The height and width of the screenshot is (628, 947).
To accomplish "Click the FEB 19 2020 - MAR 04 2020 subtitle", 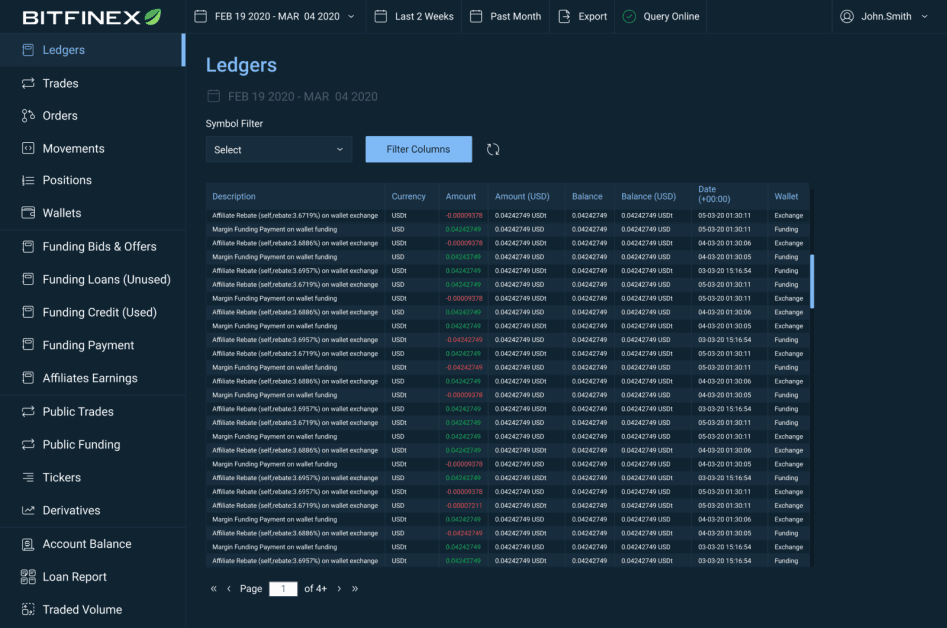I will [x=303, y=97].
